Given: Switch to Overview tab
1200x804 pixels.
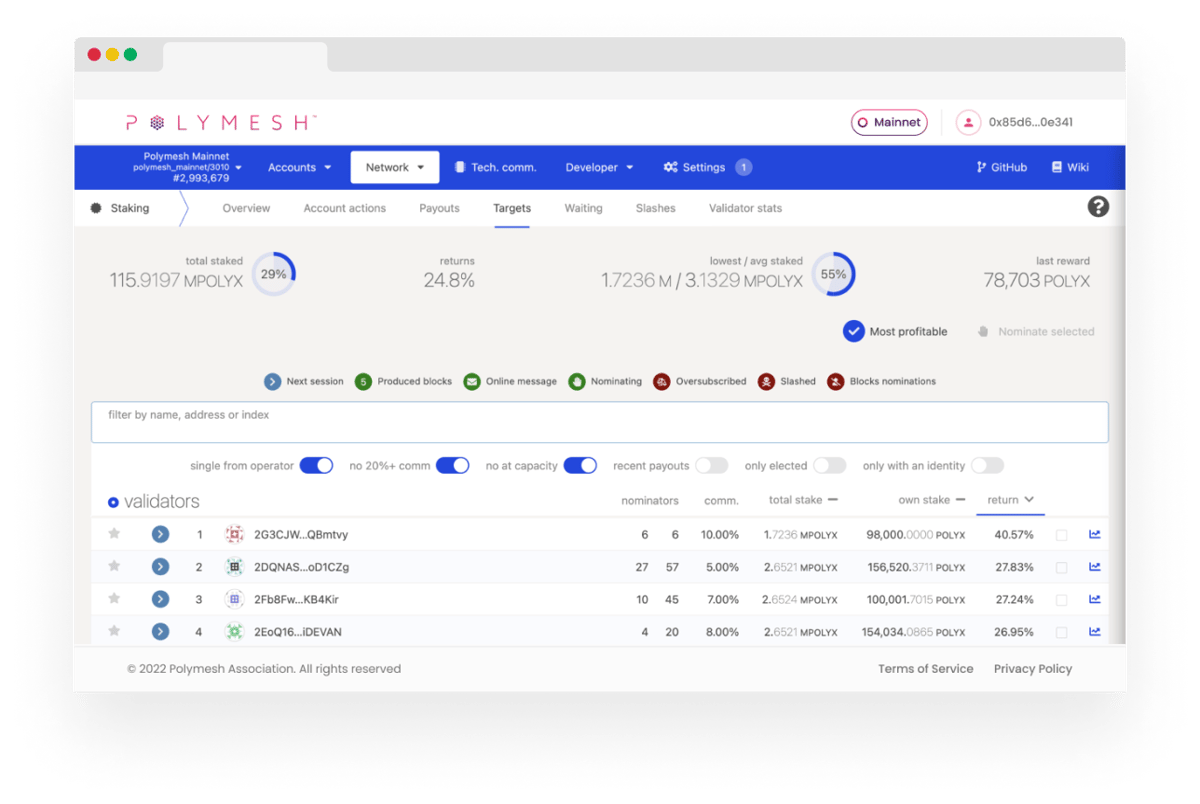Looking at the screenshot, I should click(246, 208).
